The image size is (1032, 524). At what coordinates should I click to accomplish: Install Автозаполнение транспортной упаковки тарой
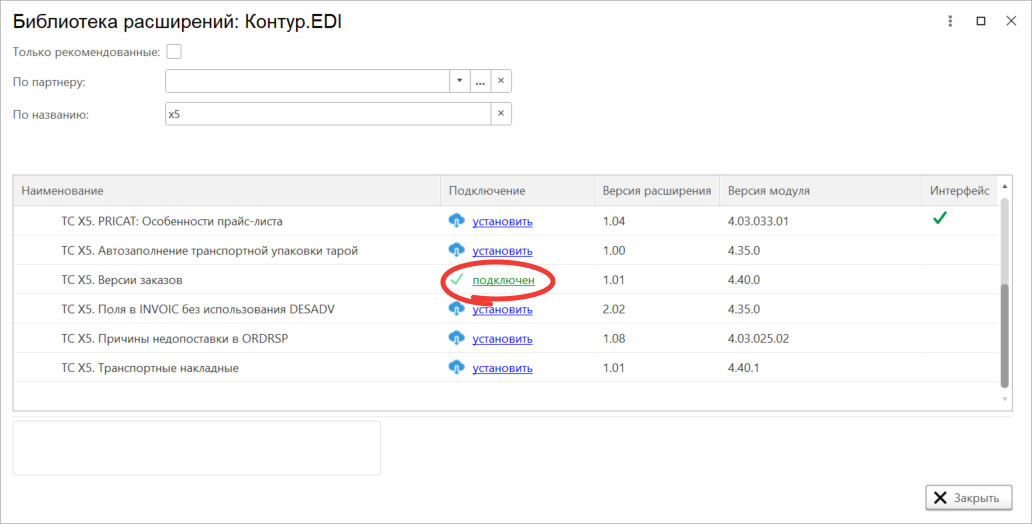[502, 251]
